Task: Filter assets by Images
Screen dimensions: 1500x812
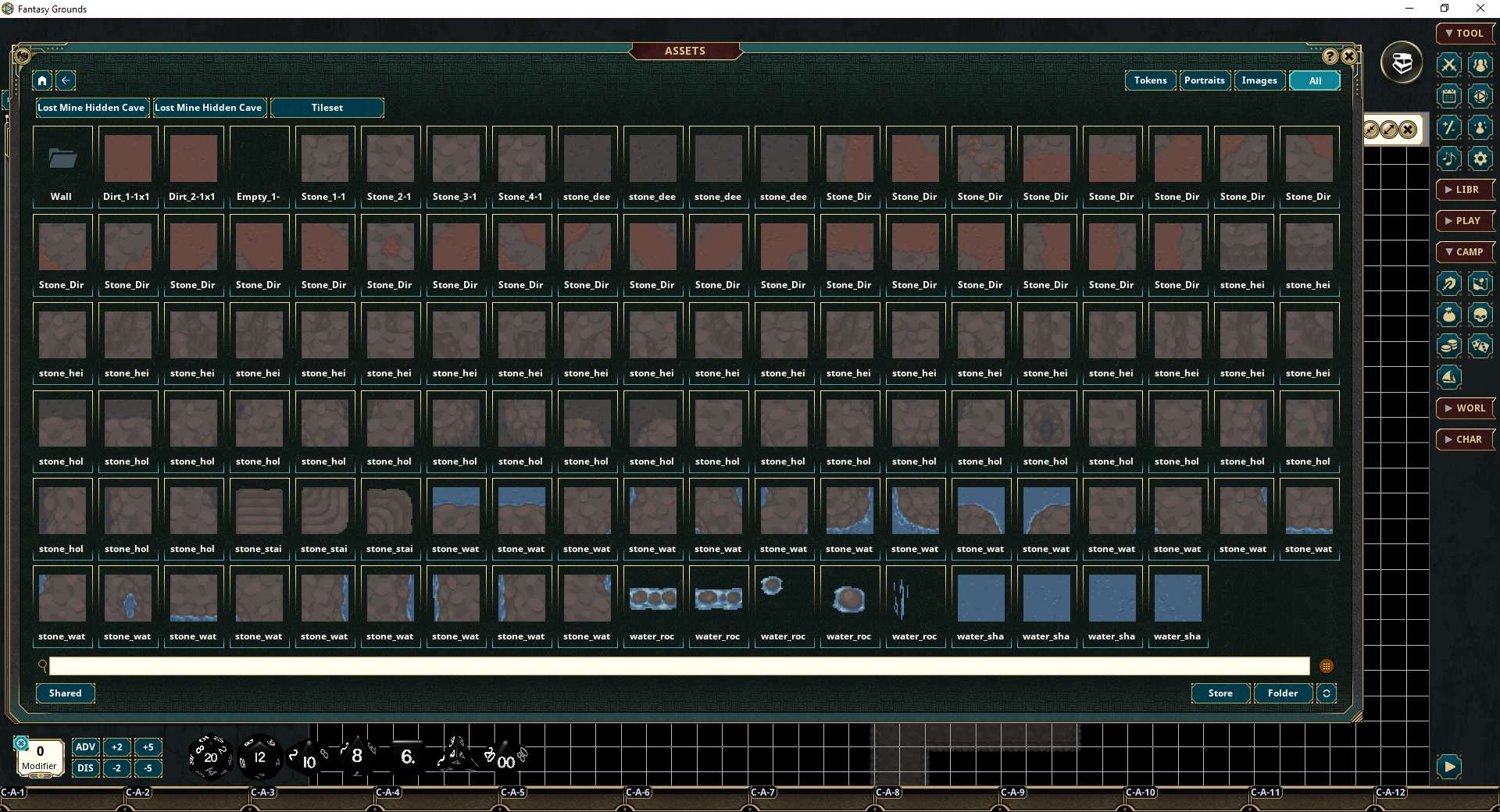Action: (1259, 80)
